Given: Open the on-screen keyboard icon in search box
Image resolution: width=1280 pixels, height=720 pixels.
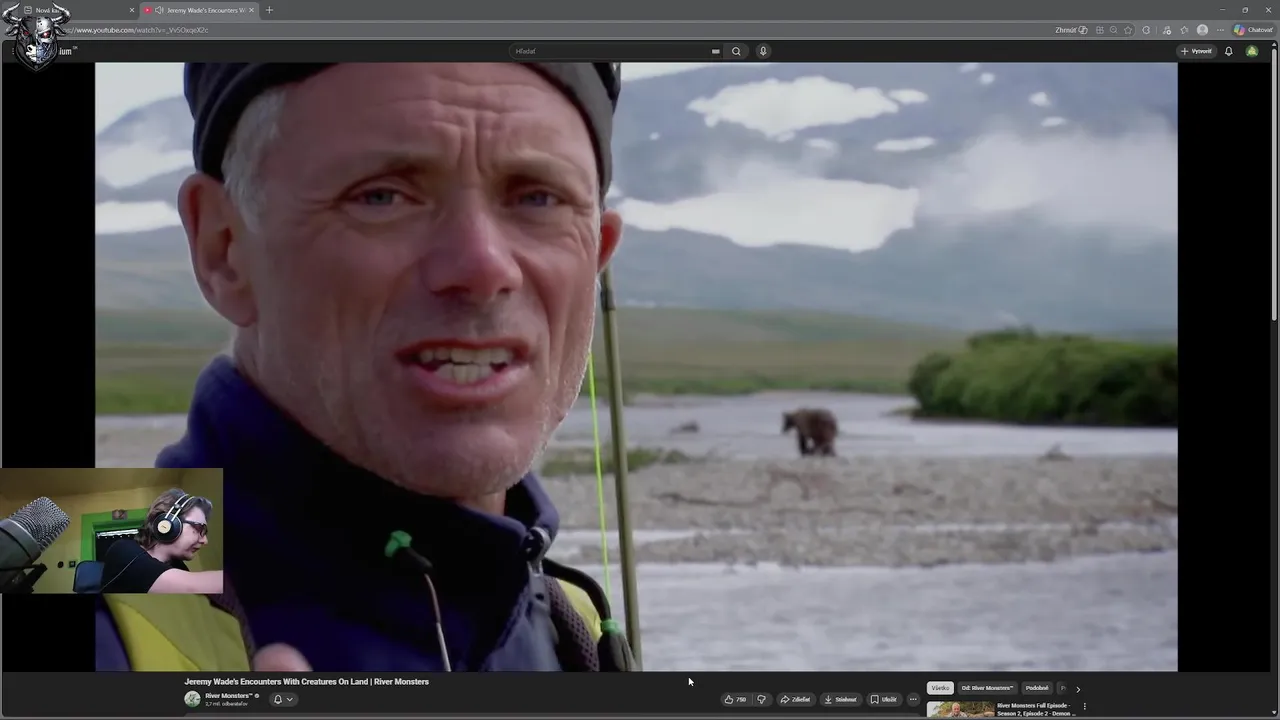Looking at the screenshot, I should click(x=715, y=51).
